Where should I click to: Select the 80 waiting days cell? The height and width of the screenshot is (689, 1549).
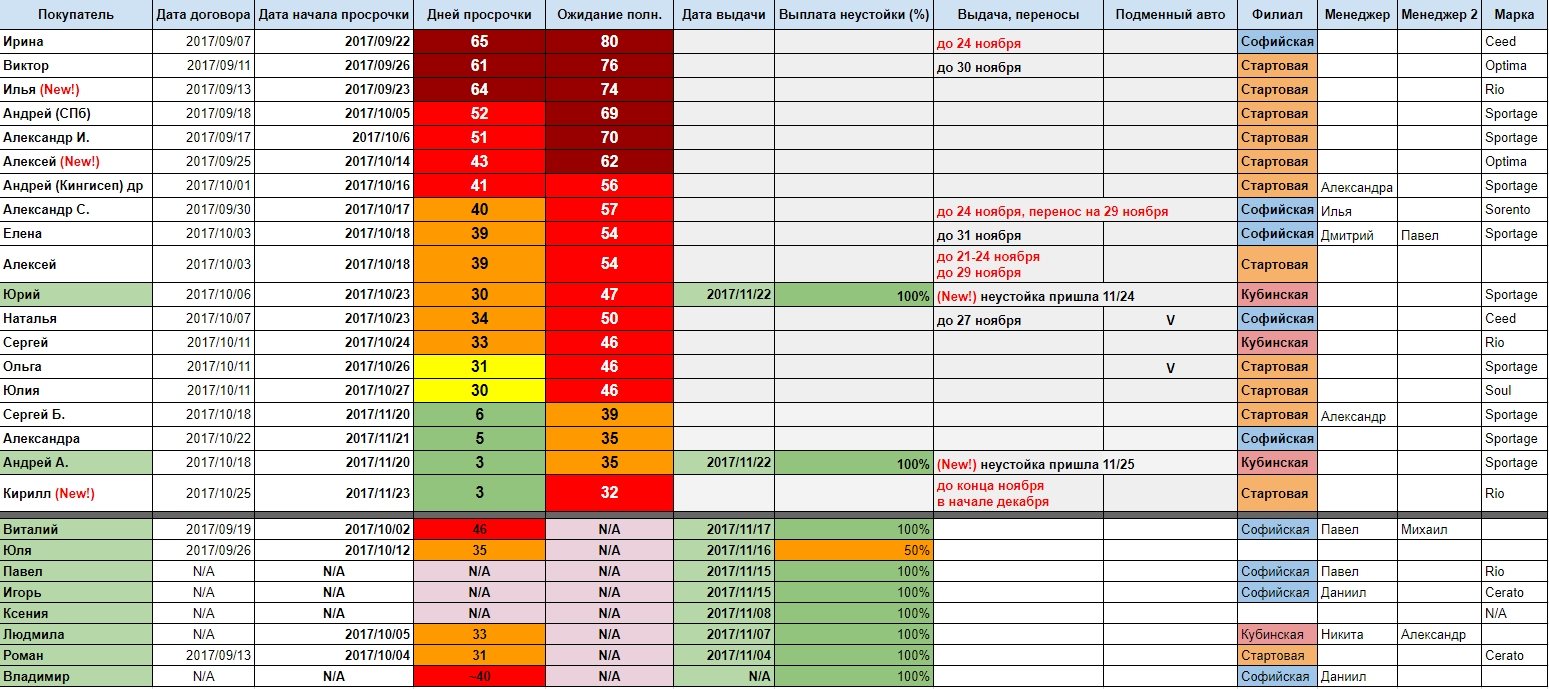pyautogui.click(x=610, y=42)
